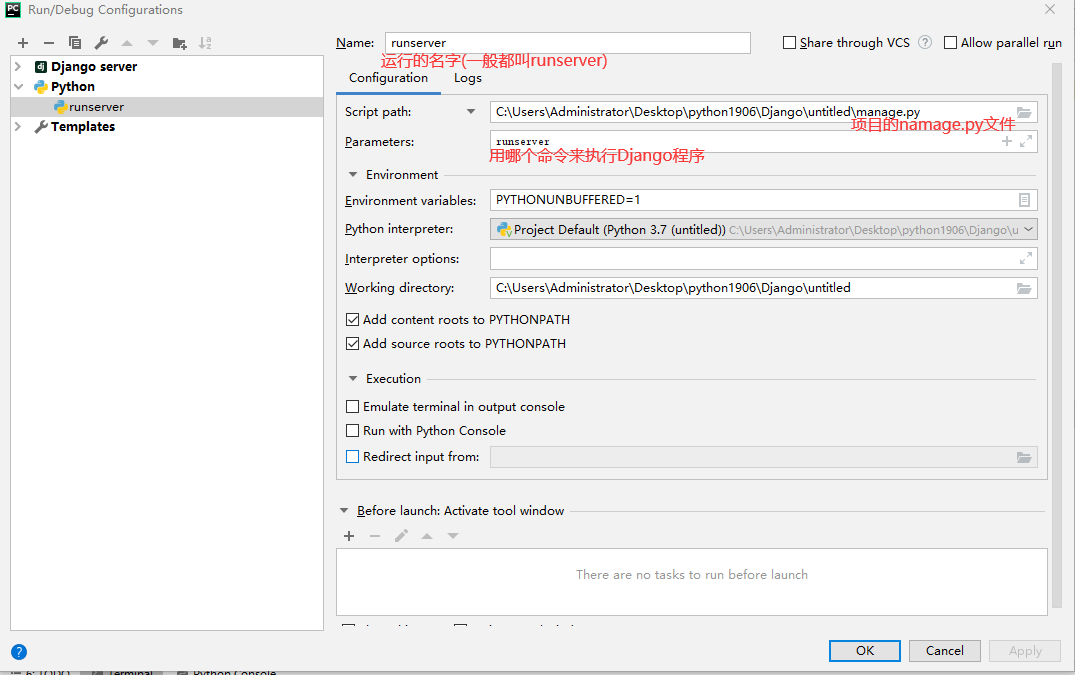Browse Redirect input file folder icon
The width and height of the screenshot is (1075, 675).
1024,457
